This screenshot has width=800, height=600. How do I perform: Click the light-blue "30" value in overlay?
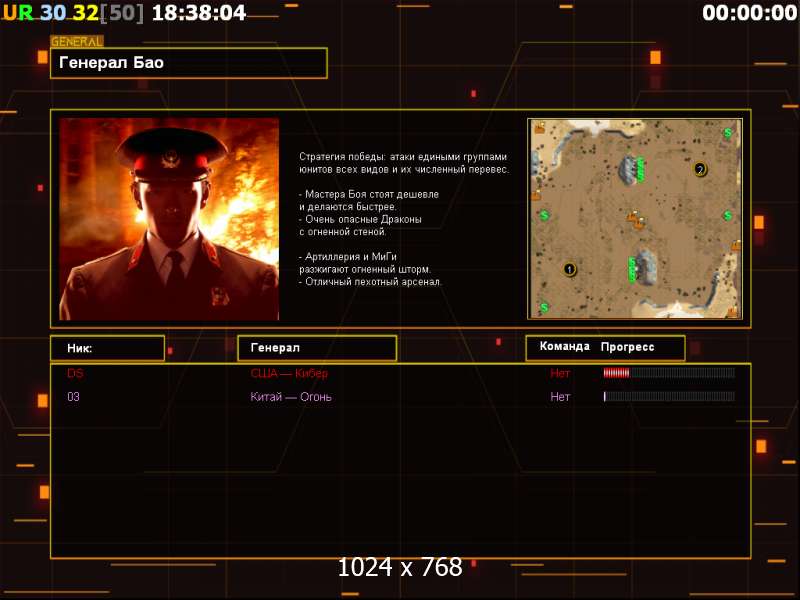coord(53,13)
